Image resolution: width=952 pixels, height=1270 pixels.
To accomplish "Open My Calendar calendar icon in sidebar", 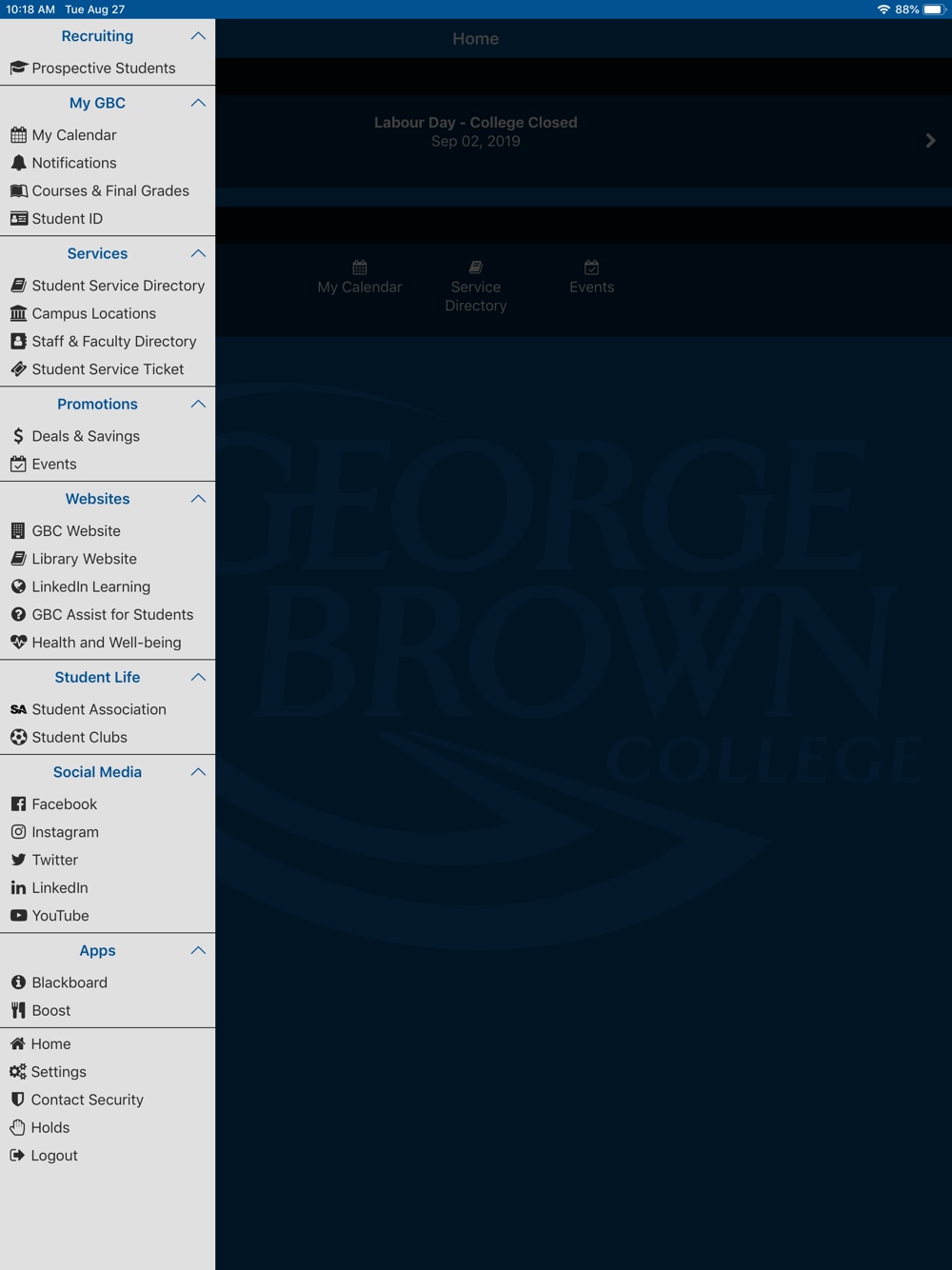I will [x=18, y=135].
